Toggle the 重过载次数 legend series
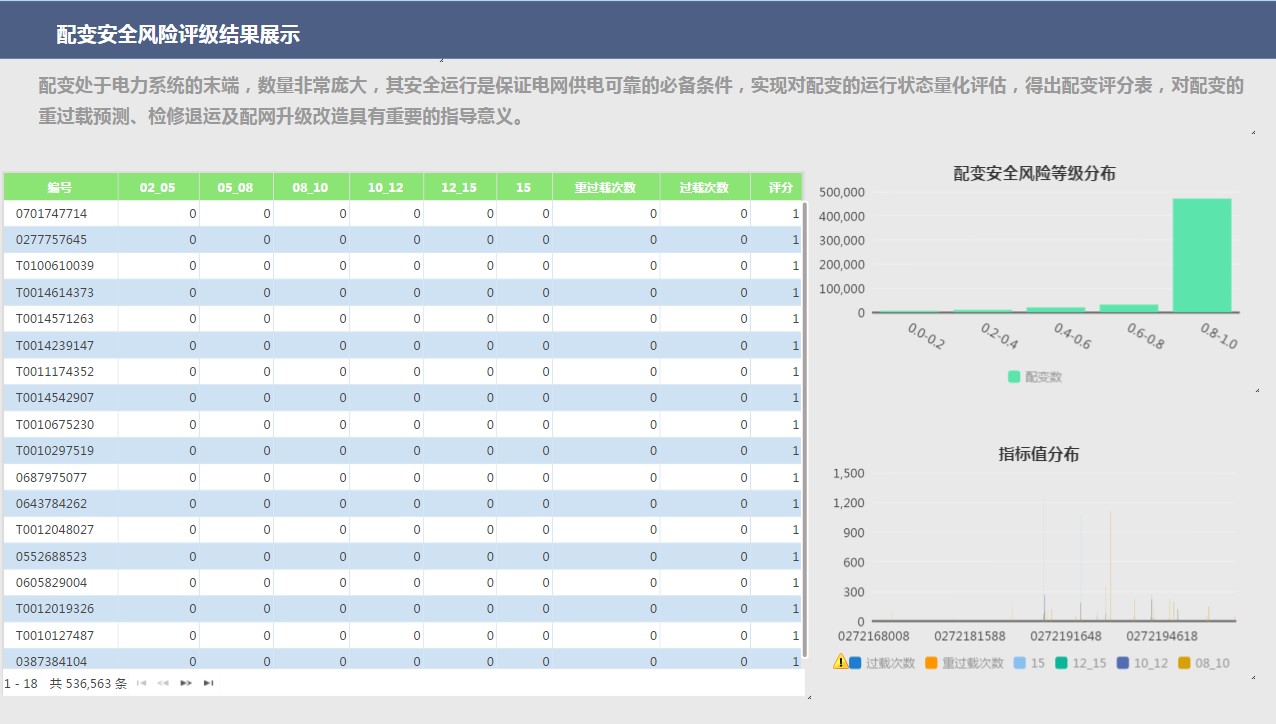The height and width of the screenshot is (724, 1276). coord(964,663)
